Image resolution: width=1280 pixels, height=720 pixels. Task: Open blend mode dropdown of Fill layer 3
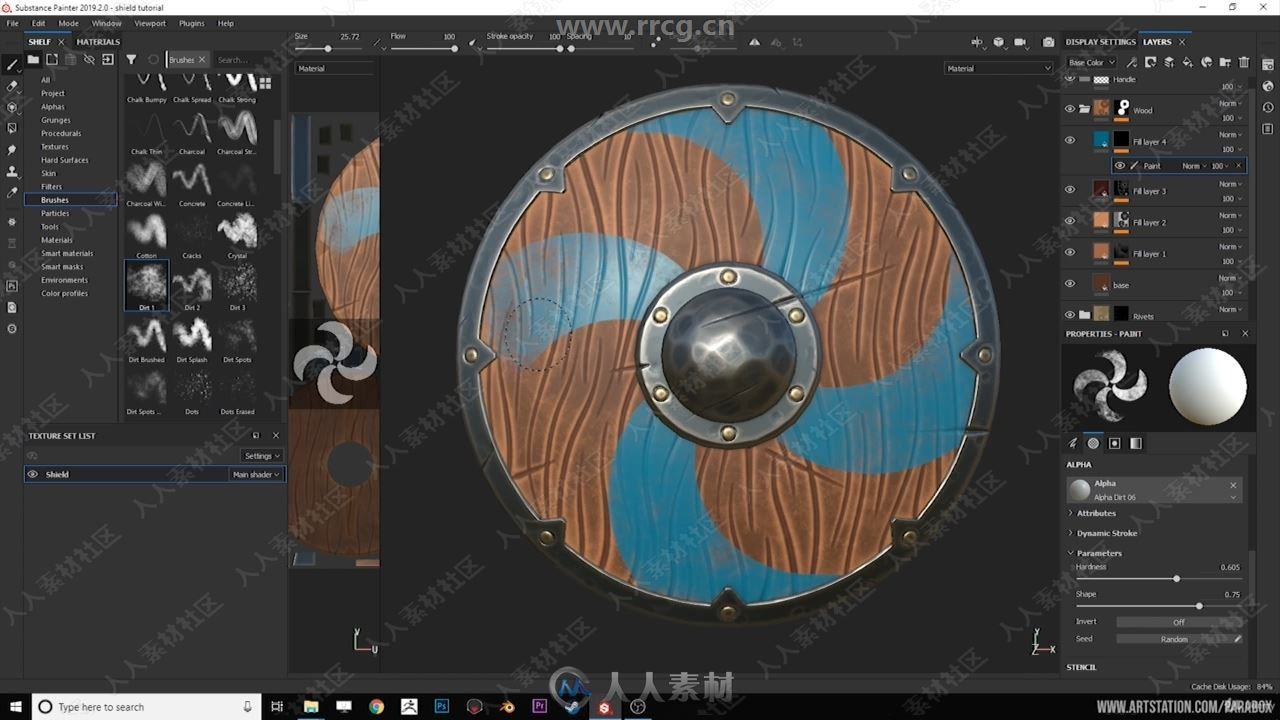[1229, 184]
